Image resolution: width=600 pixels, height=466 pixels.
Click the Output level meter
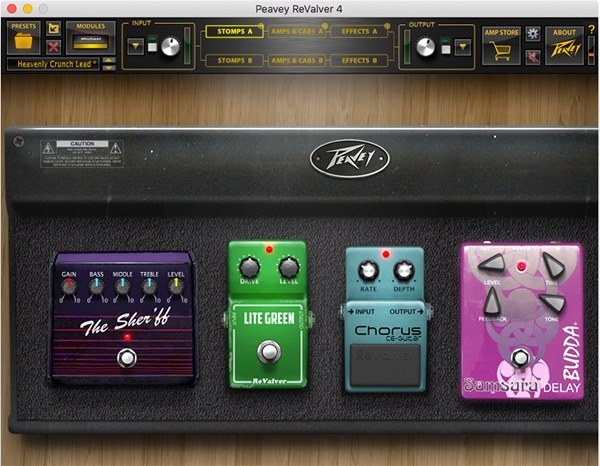407,47
